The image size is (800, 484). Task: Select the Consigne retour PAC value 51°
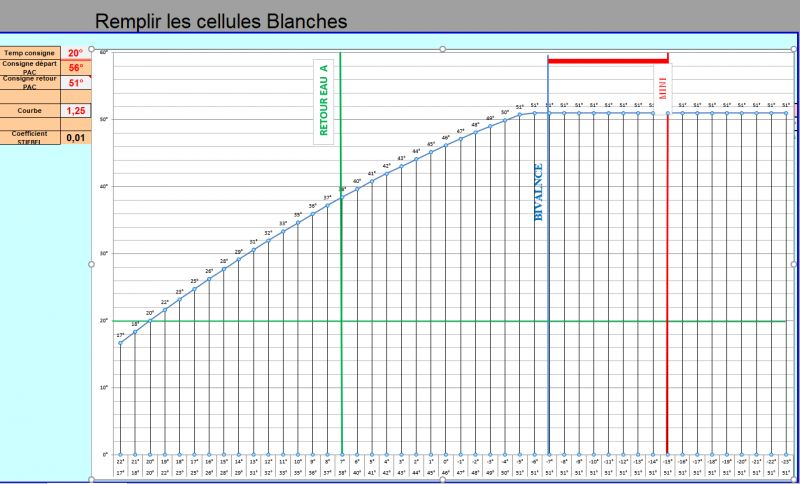pos(75,83)
